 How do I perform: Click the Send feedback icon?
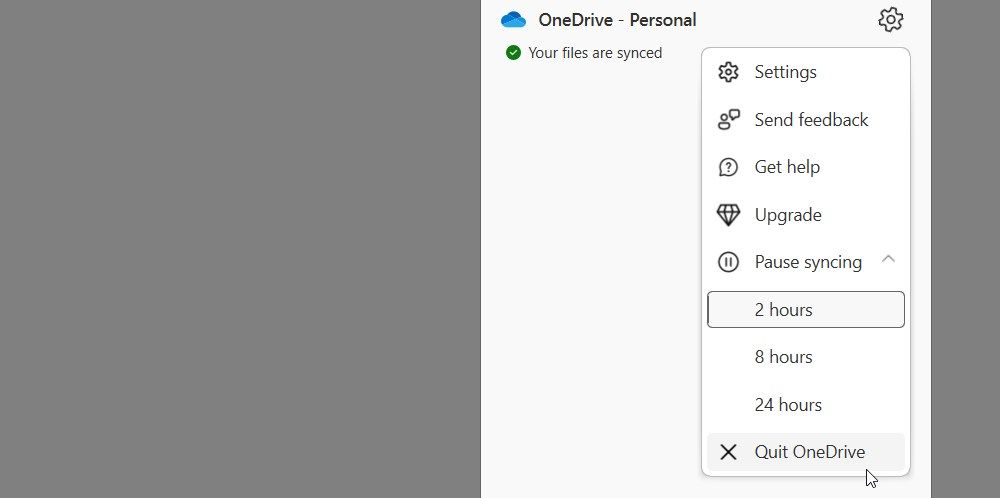point(728,120)
